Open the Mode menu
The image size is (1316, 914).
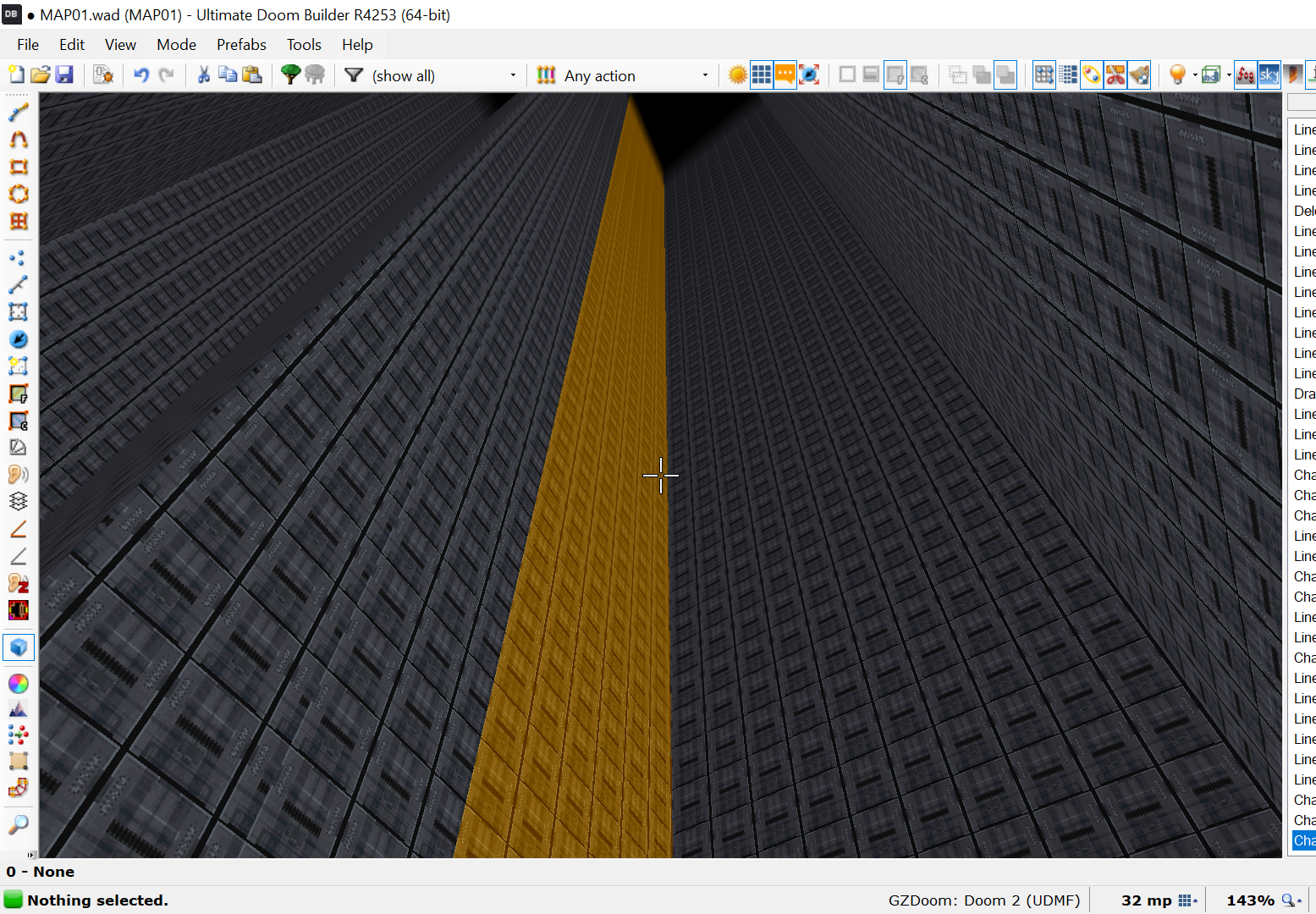(176, 45)
